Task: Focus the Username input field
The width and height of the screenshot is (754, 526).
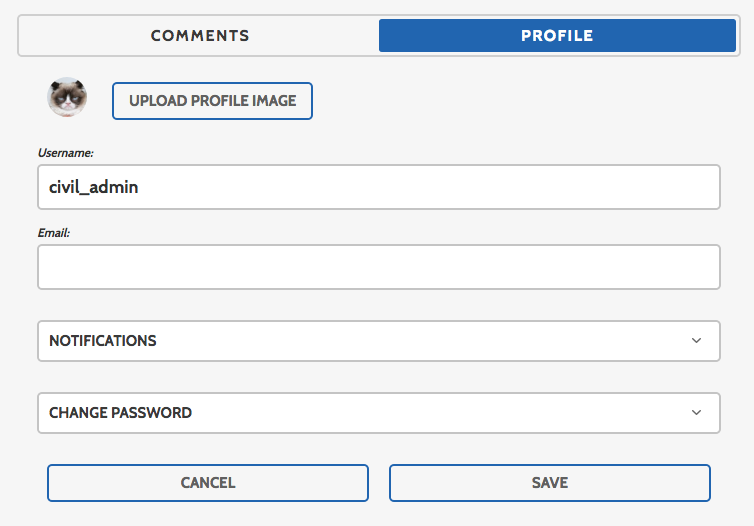Action: pyautogui.click(x=379, y=187)
